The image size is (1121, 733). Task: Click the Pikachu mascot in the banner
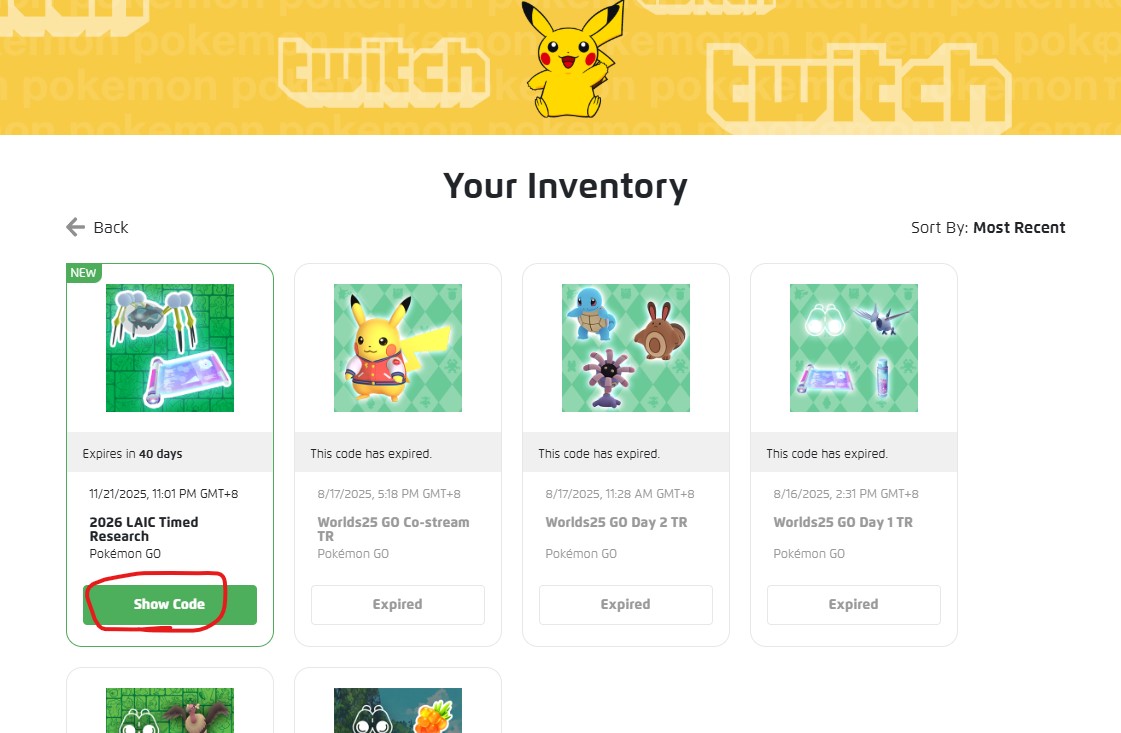coord(571,59)
